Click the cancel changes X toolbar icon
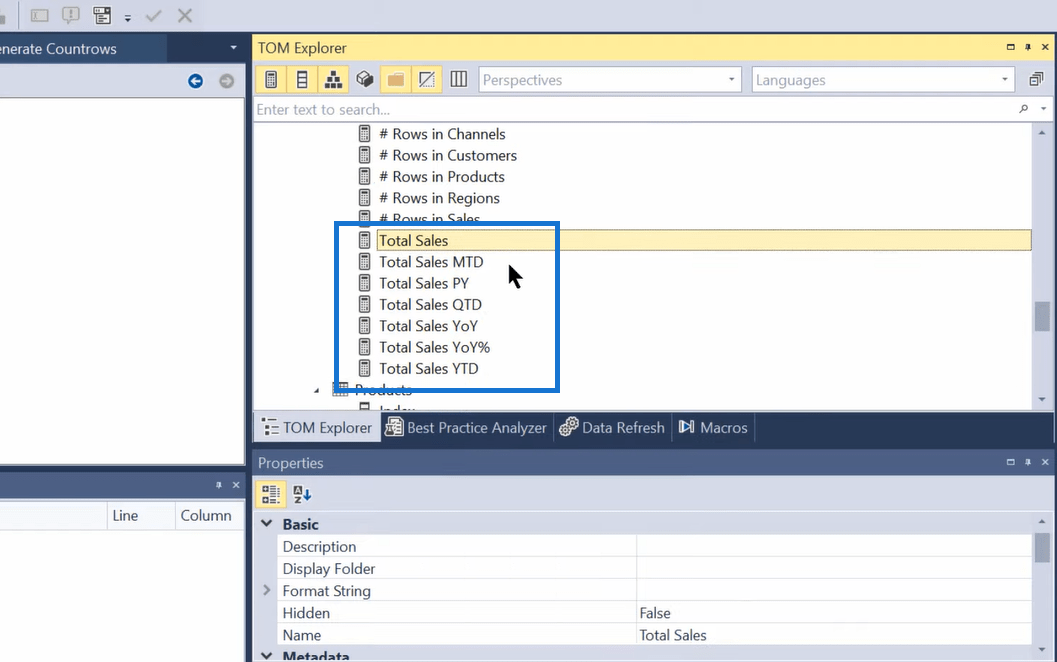The height and width of the screenshot is (662, 1057). point(185,15)
